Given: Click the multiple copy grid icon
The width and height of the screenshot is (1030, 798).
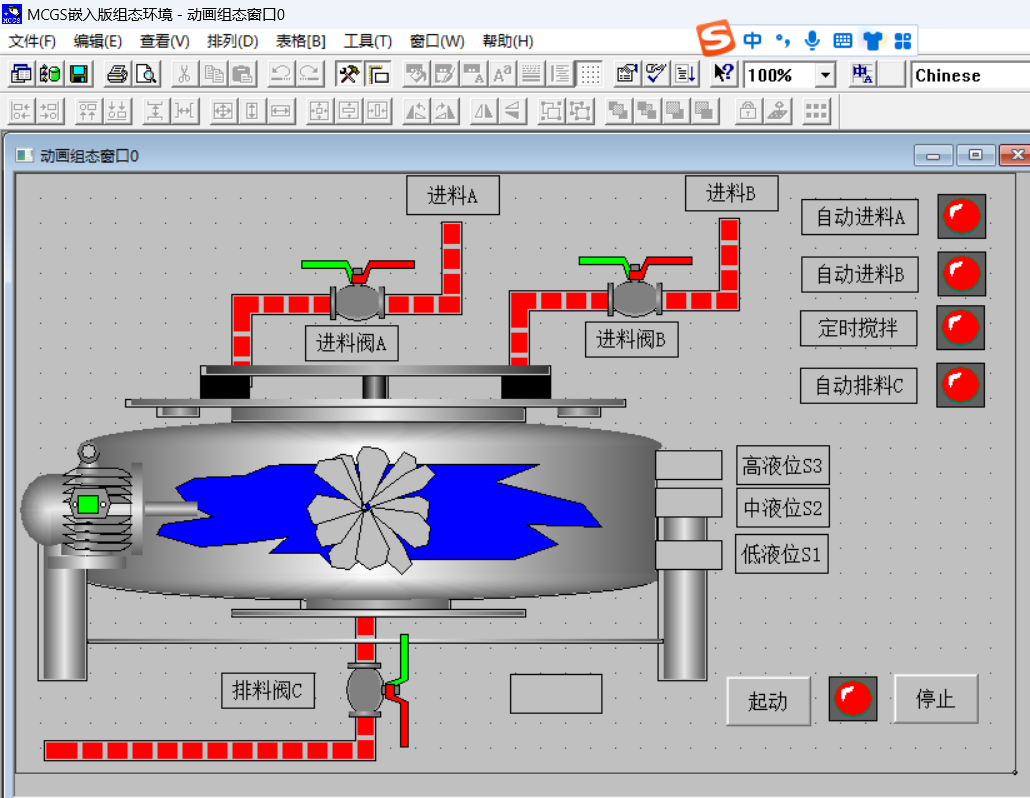Looking at the screenshot, I should click(815, 111).
